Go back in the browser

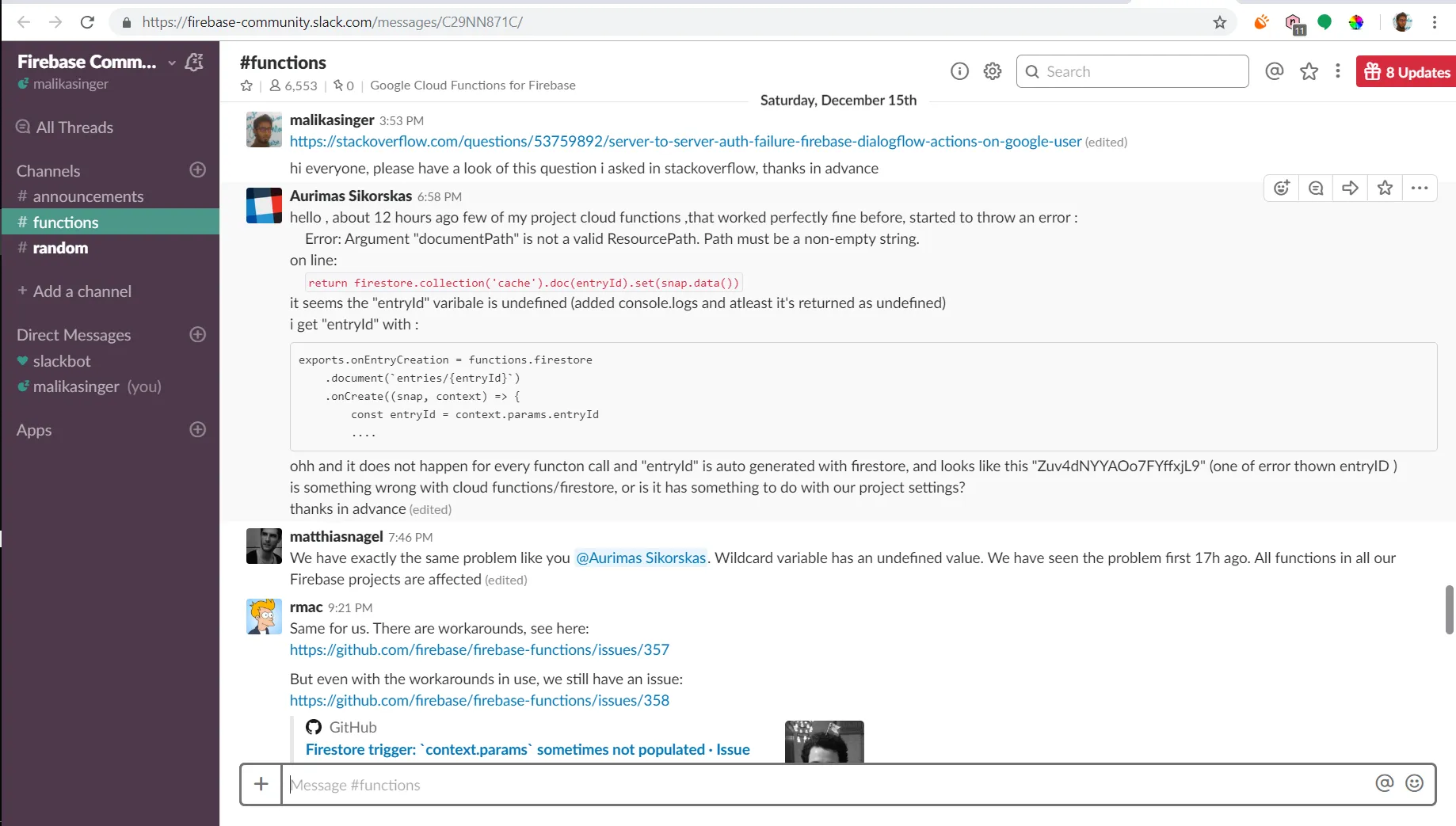point(24,22)
